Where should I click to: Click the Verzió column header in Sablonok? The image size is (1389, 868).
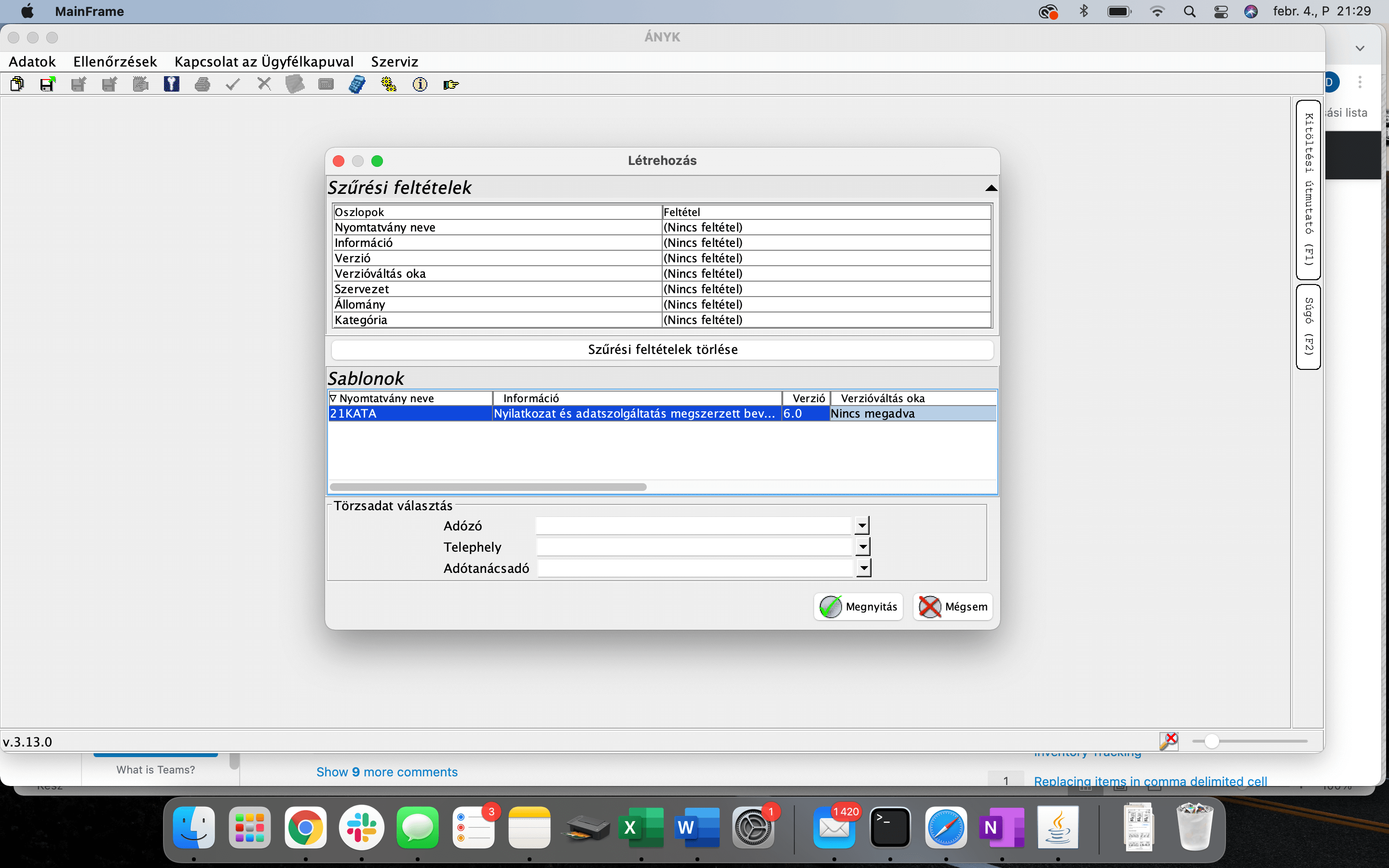coord(806,398)
